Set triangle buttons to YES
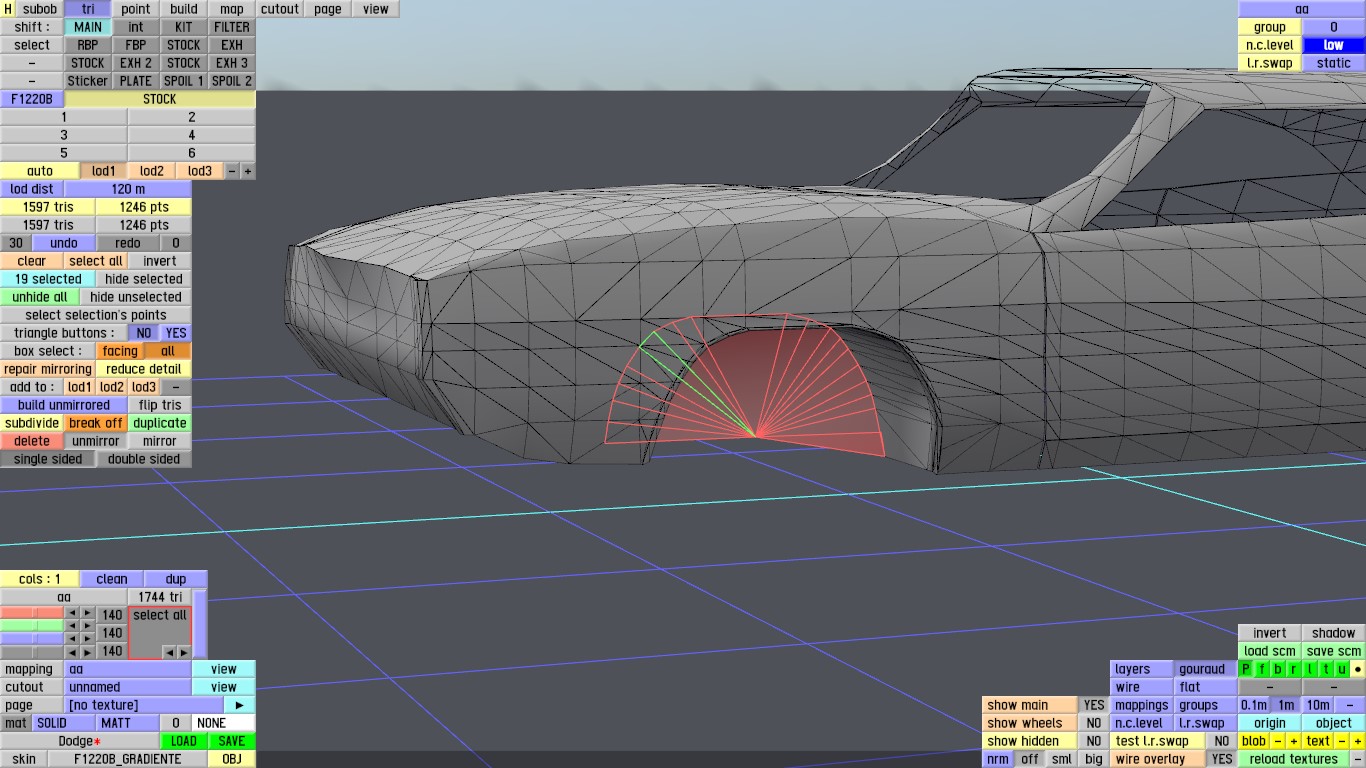The image size is (1366, 768). pos(176,333)
